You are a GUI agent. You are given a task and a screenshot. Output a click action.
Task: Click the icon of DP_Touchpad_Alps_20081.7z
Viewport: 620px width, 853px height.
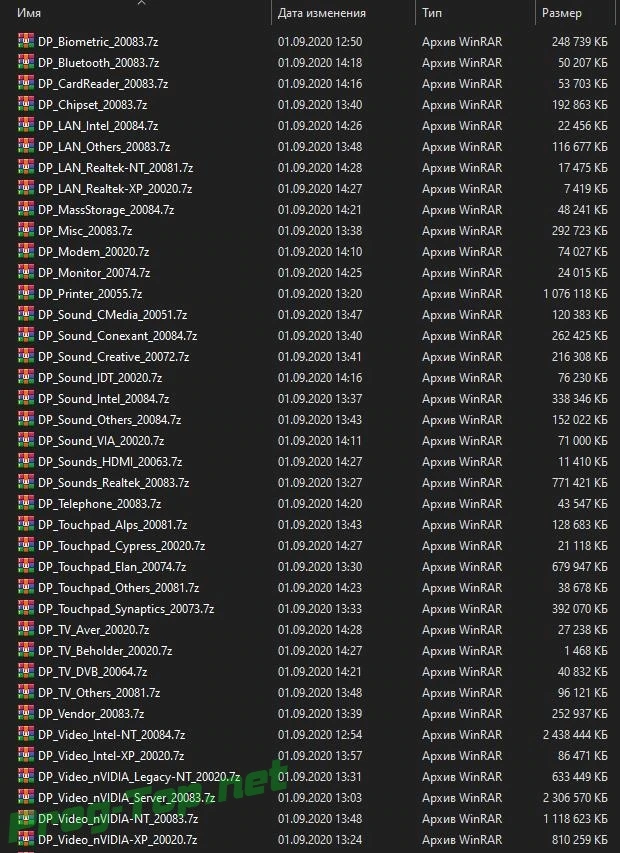coord(26,524)
